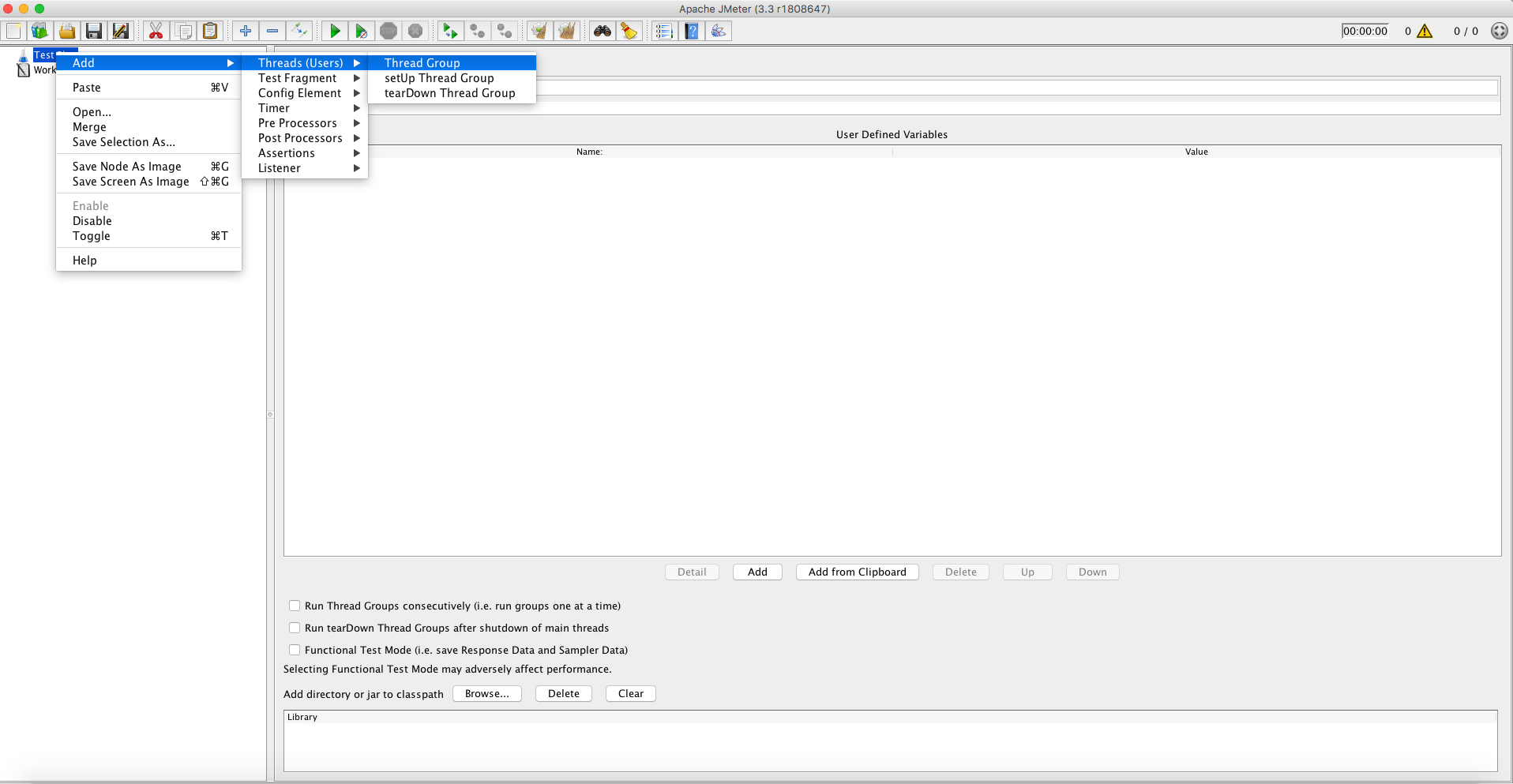The height and width of the screenshot is (784, 1513).
Task: Open the Timer submenu
Action: (305, 108)
